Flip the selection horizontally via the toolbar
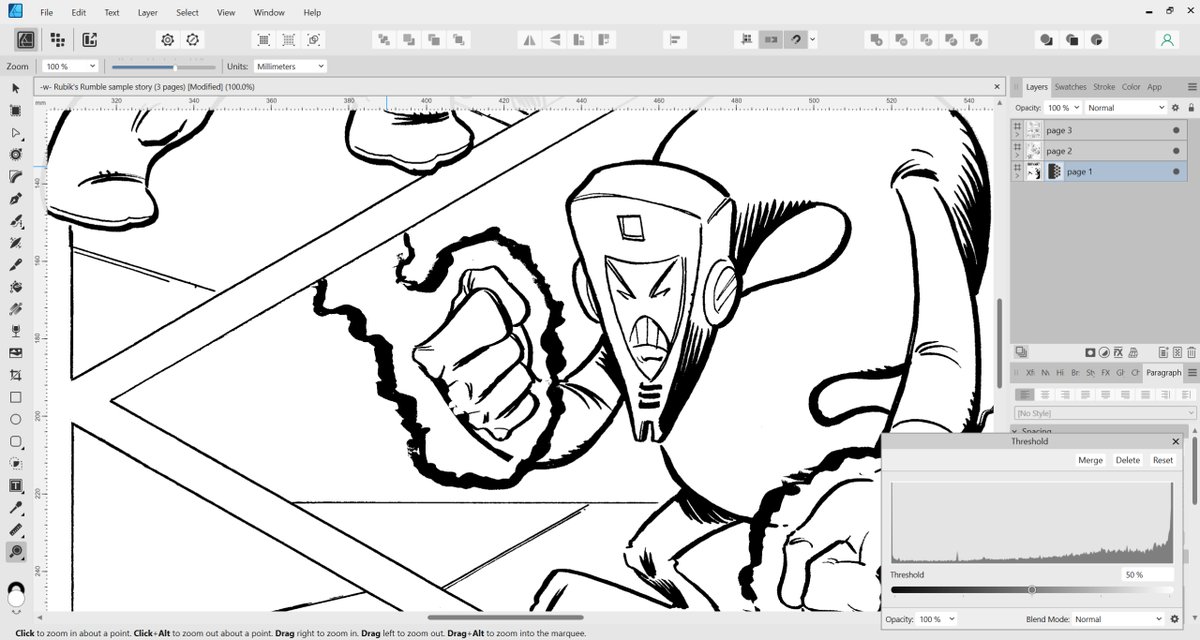 tap(530, 39)
